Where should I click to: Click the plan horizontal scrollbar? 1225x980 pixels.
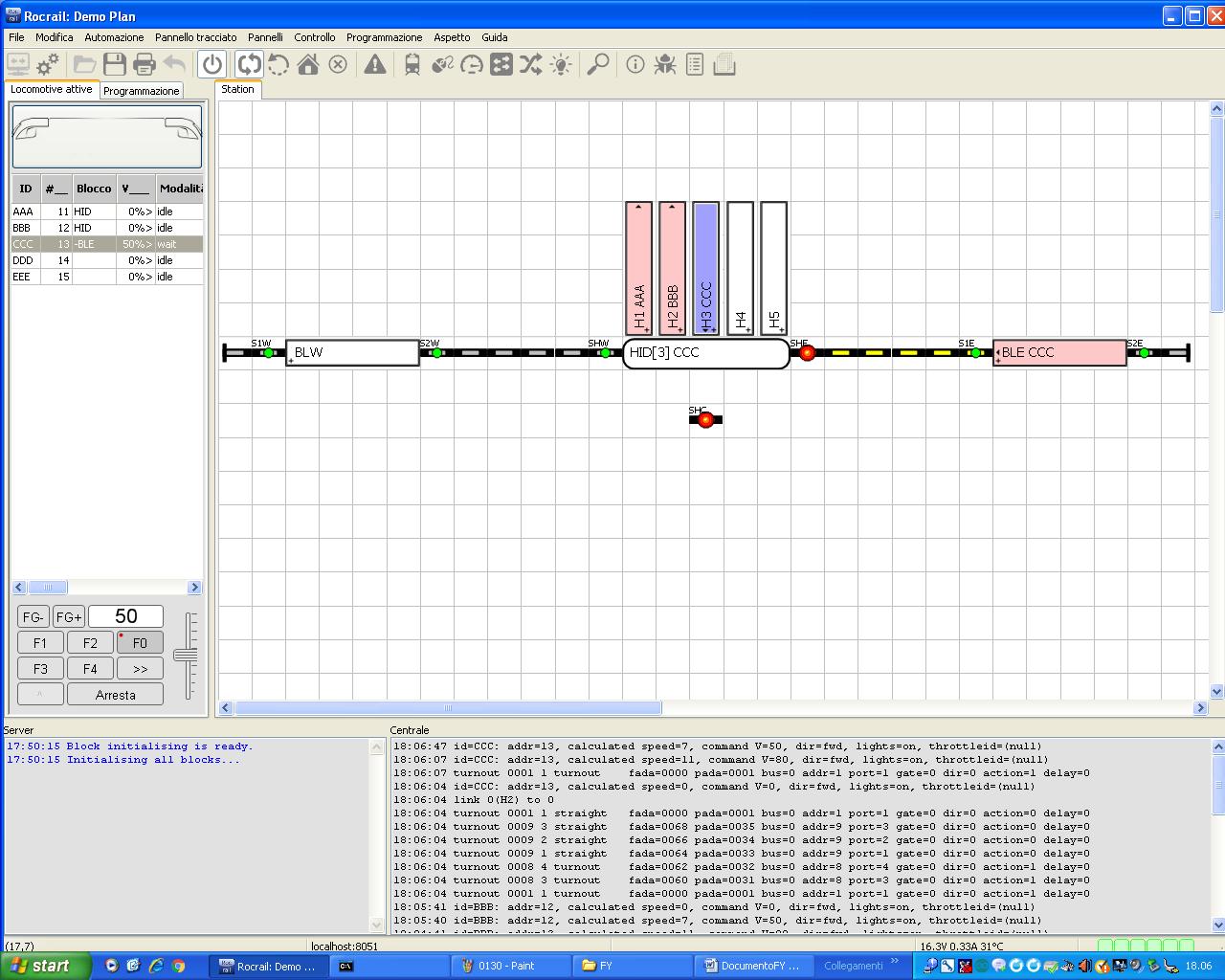tap(448, 708)
